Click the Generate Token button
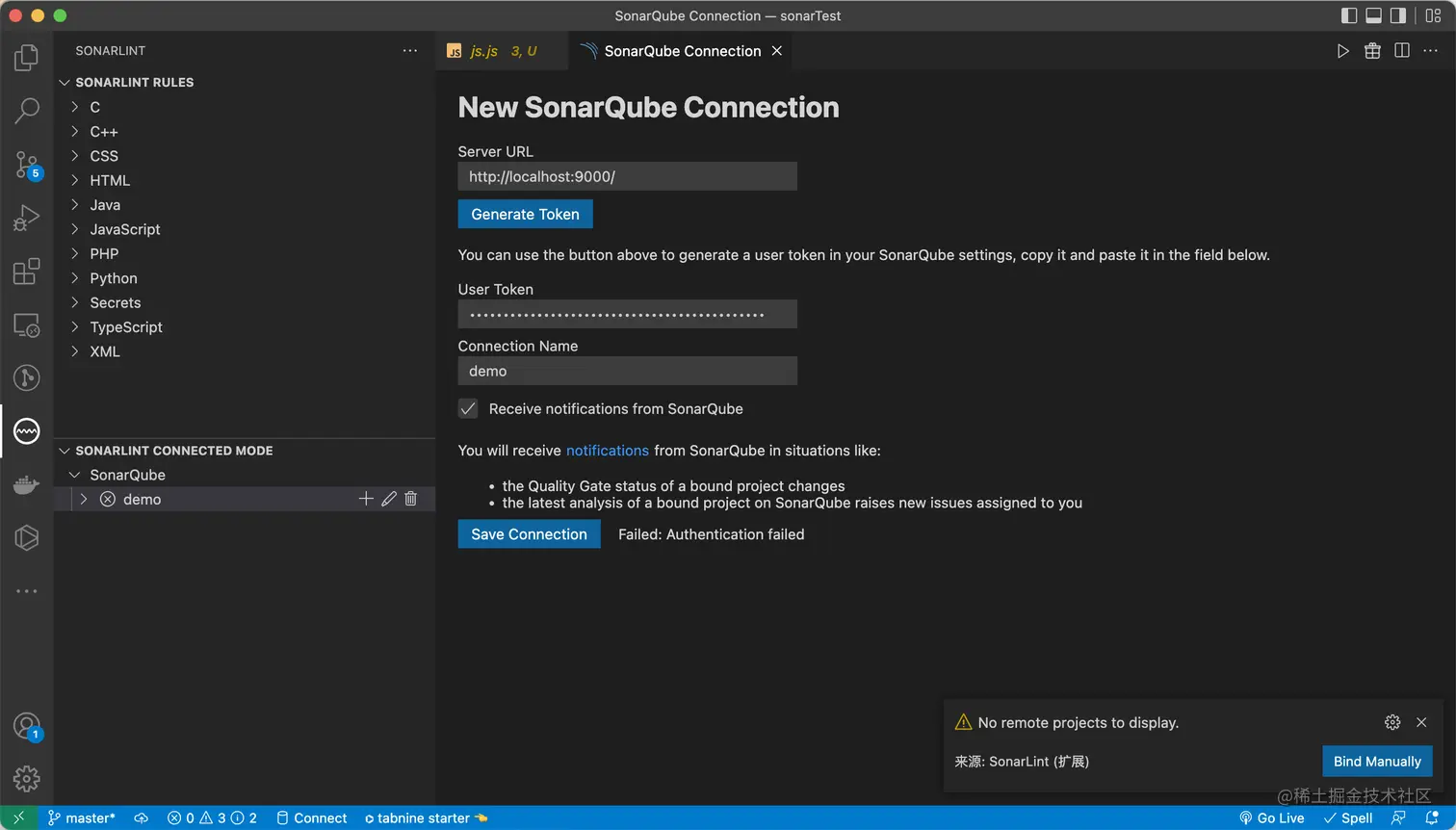This screenshot has width=1456, height=830. pyautogui.click(x=525, y=214)
